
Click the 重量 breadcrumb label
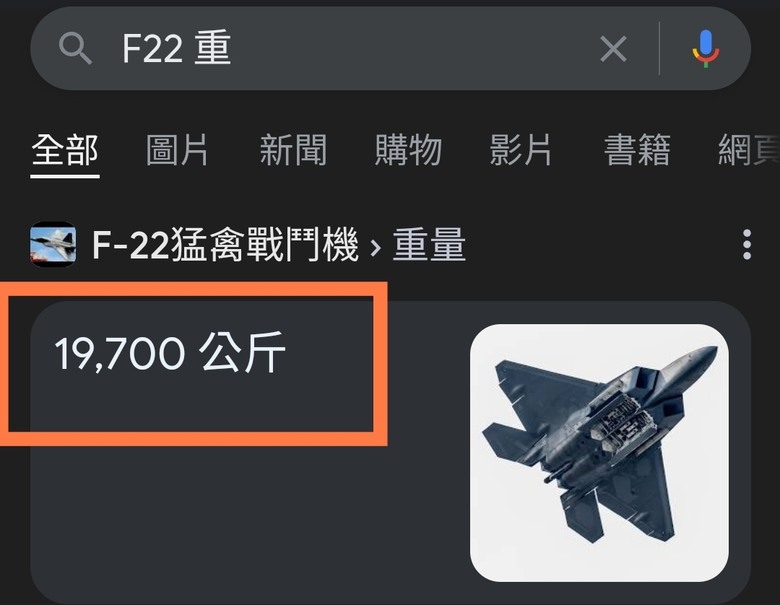point(429,244)
